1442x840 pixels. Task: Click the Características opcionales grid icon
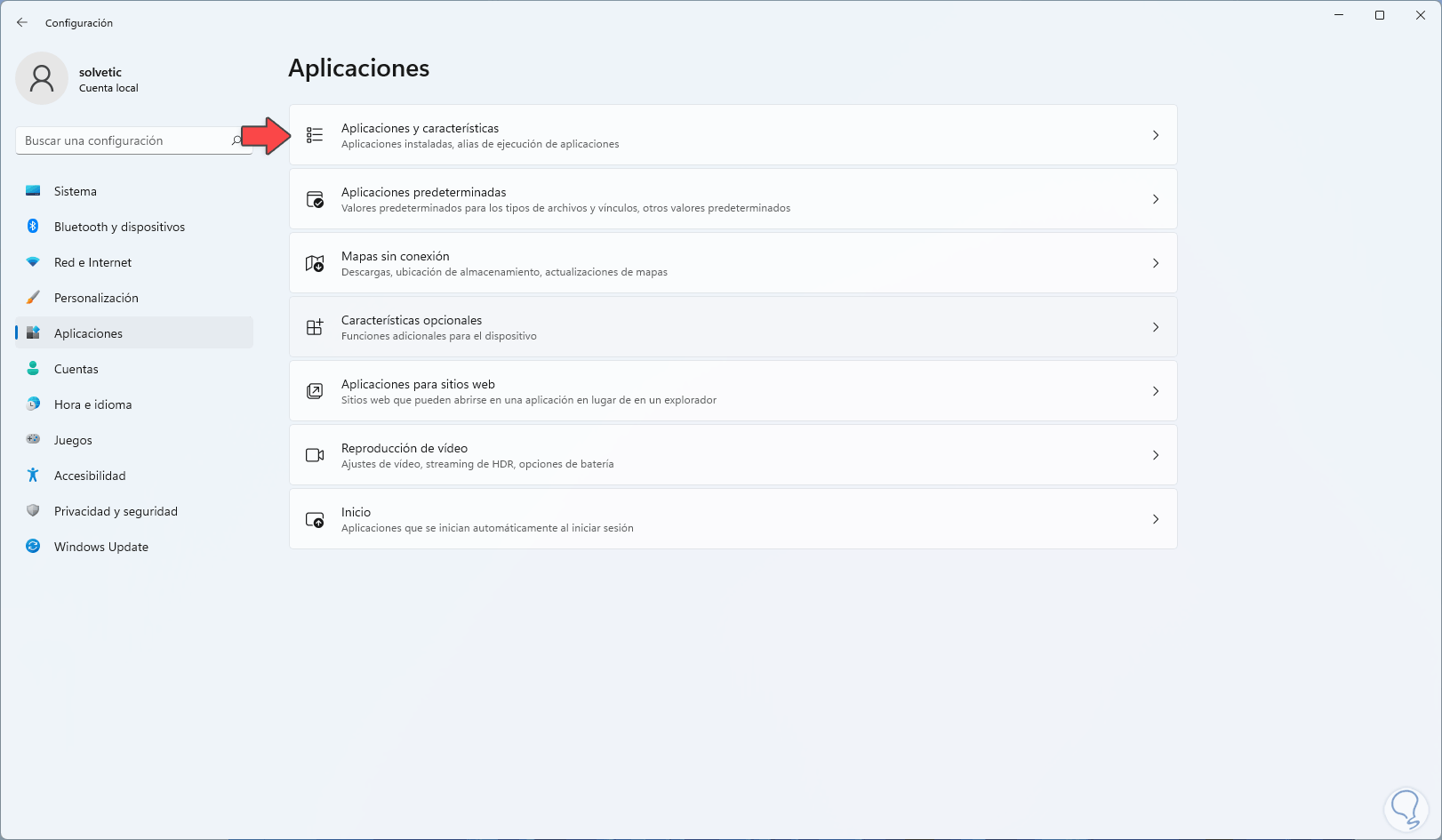click(315, 327)
